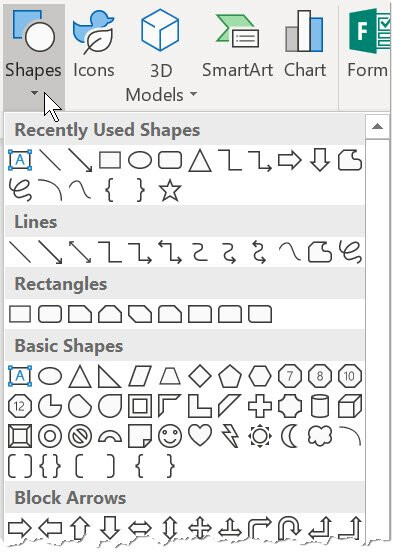Pick the Pentagon shape
Viewport: 394px width, 554px height.
coord(230,376)
